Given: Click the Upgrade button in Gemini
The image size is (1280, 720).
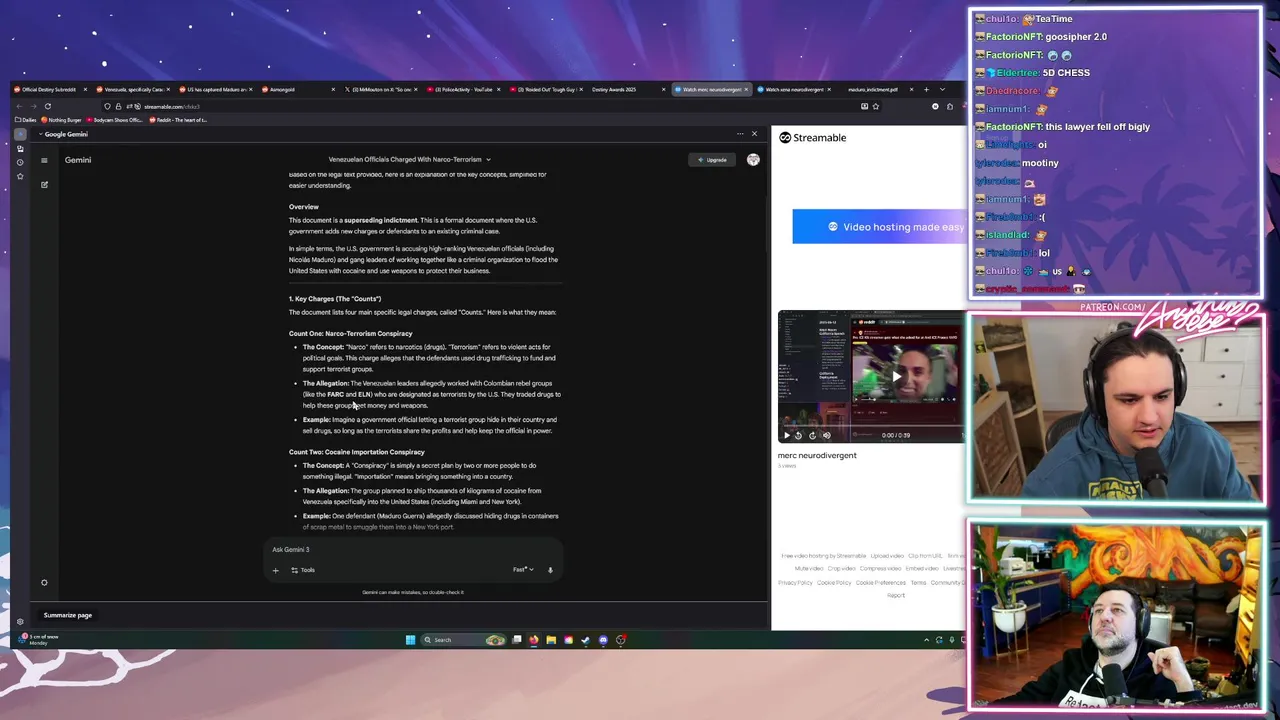Looking at the screenshot, I should (x=713, y=160).
